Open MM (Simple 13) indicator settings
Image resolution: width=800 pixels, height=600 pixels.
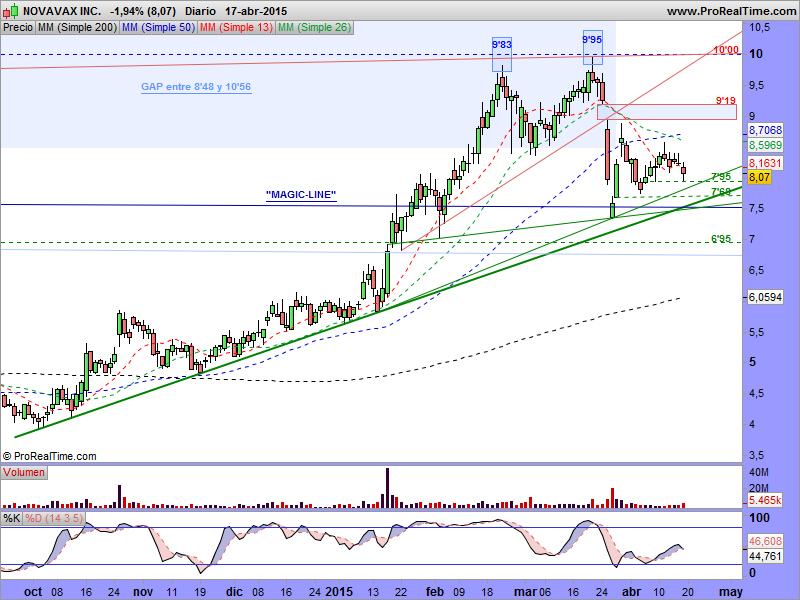[x=236, y=28]
